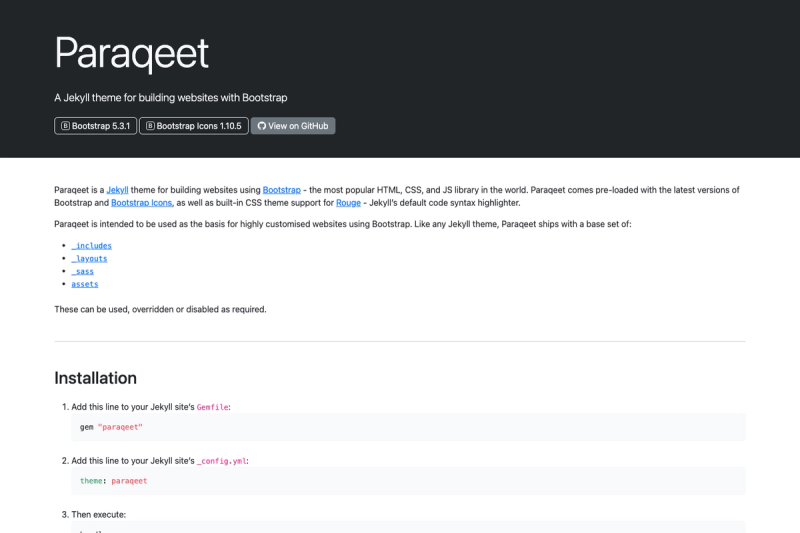The height and width of the screenshot is (533, 800).
Task: Open the Jekyll link in the intro paragraph
Action: 117,190
